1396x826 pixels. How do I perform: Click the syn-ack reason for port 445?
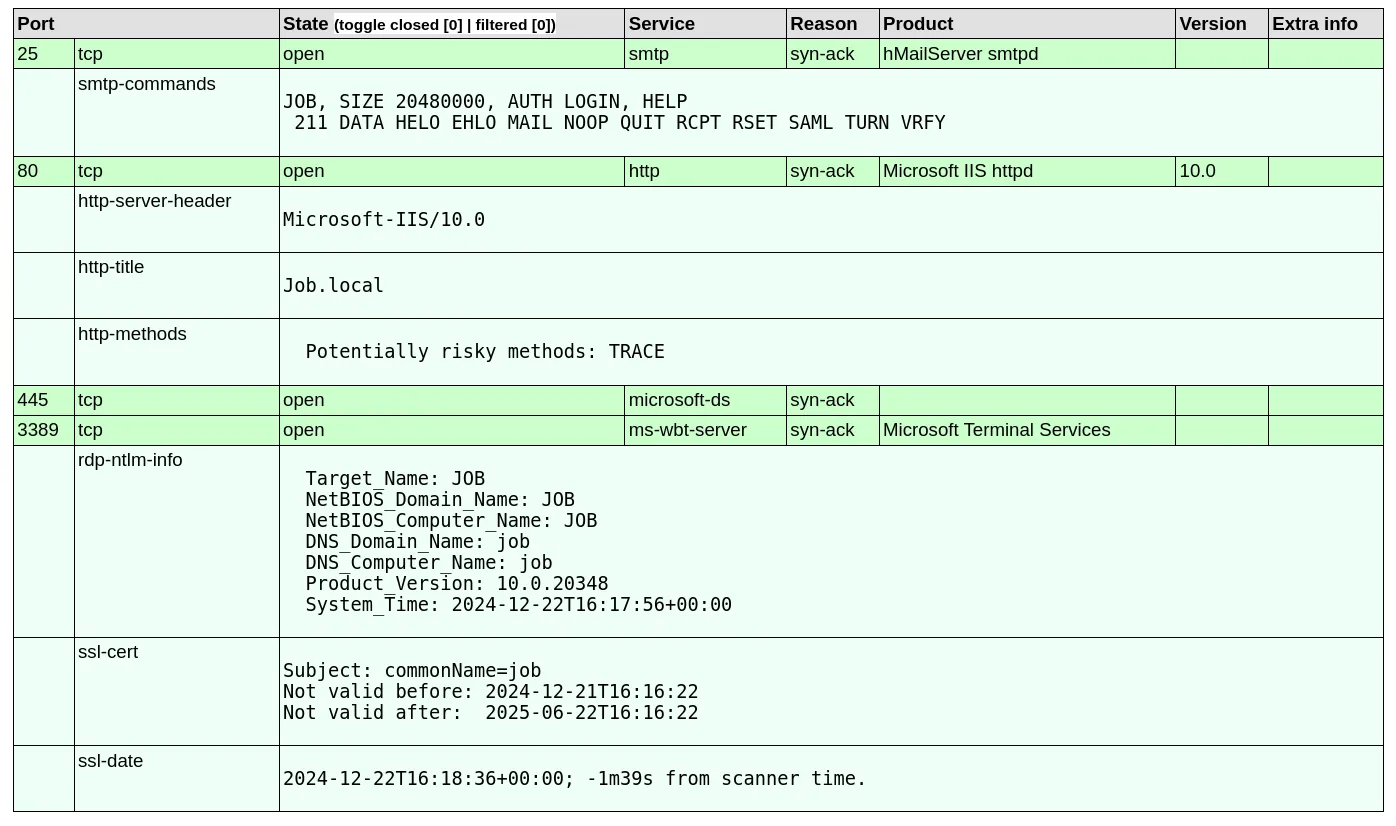coord(832,400)
